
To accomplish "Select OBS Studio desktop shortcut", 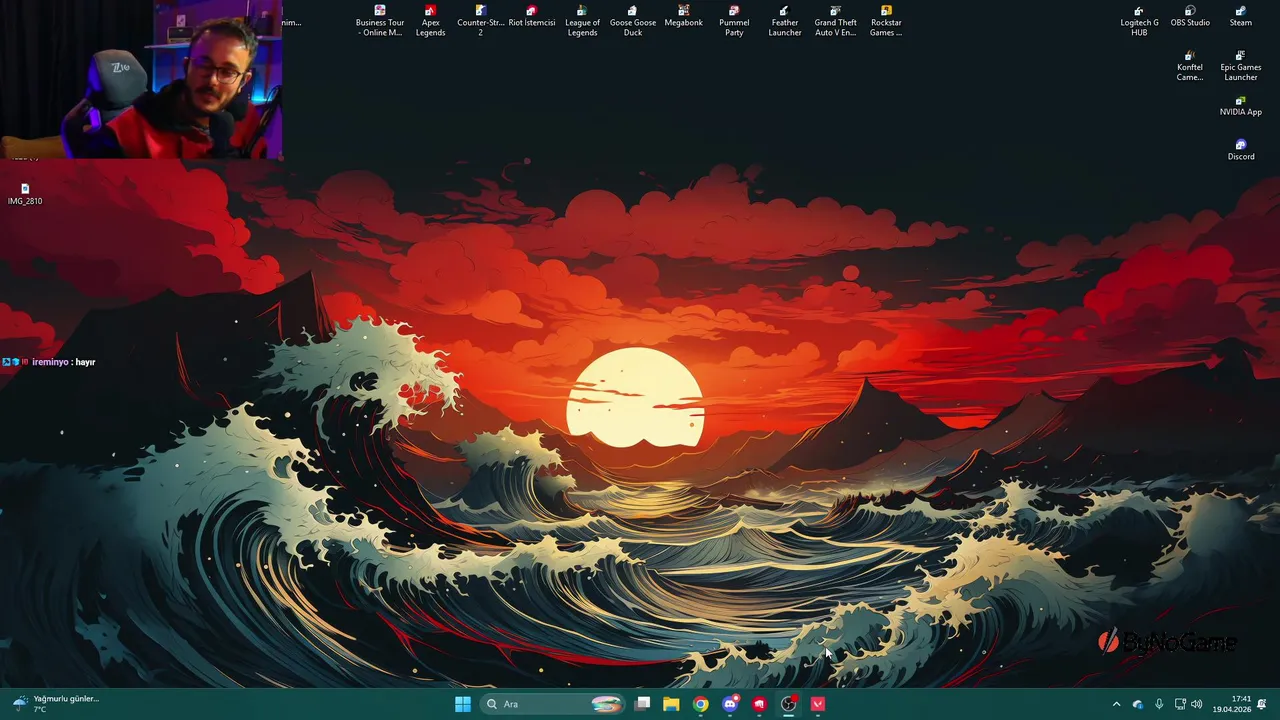I will tap(1190, 17).
